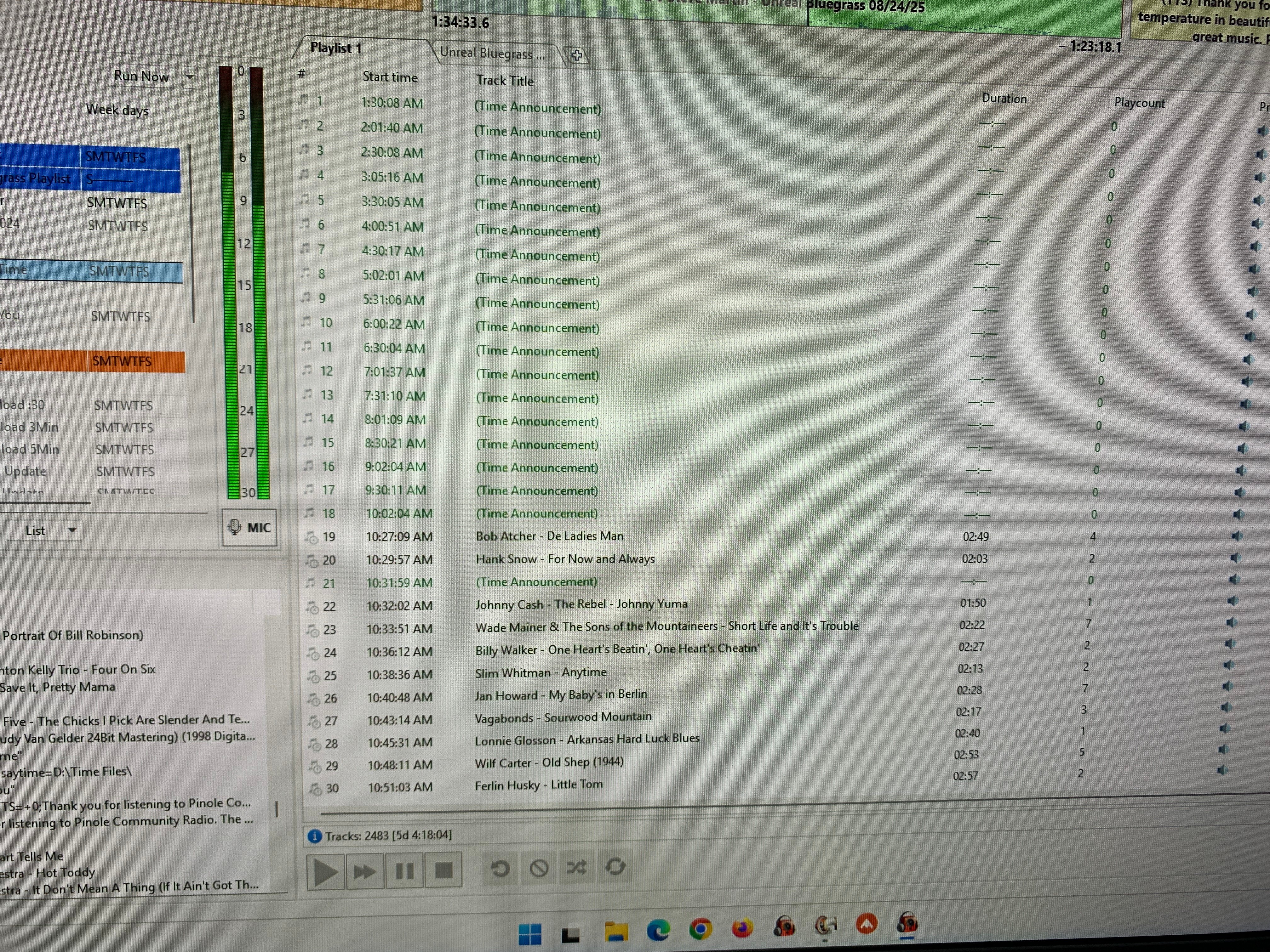1270x952 pixels.
Task: Sort by the Track Title column header
Action: (505, 81)
